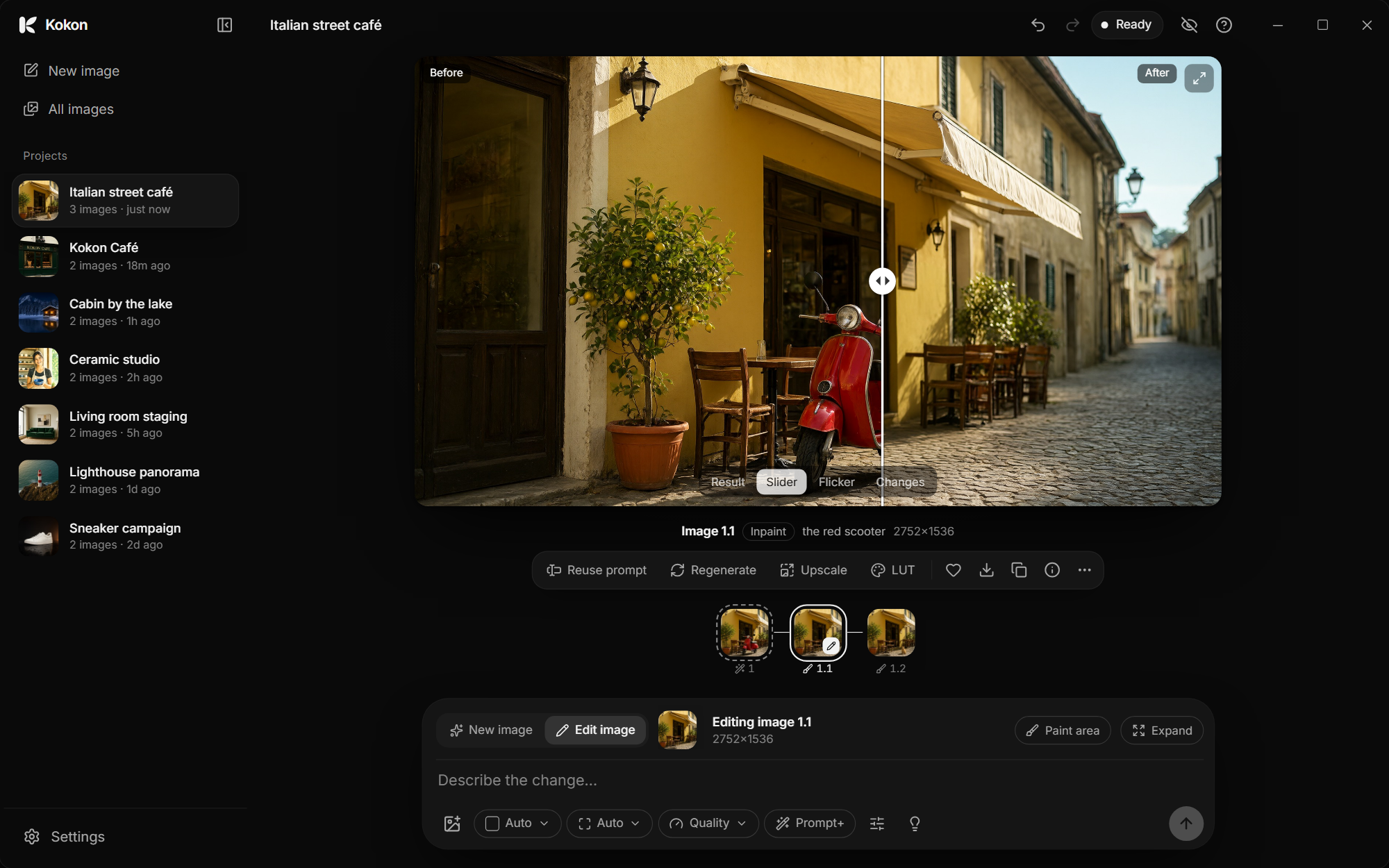Open advanced settings sliders icon
The image size is (1389, 868).
tap(877, 824)
